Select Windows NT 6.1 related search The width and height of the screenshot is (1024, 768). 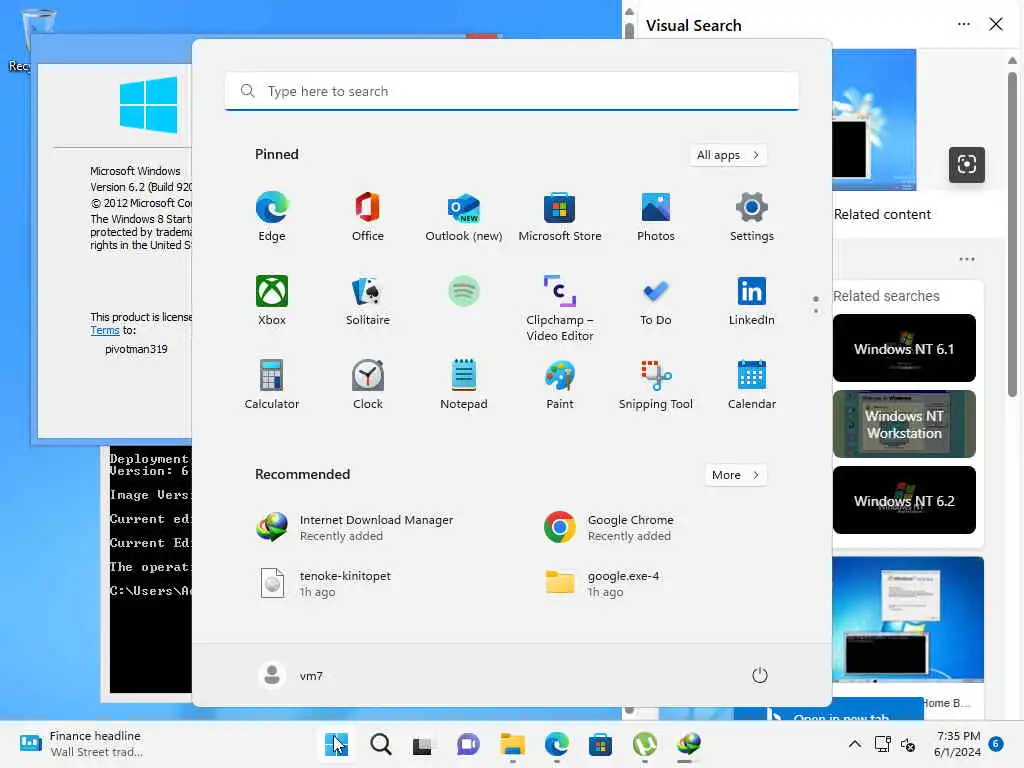tap(904, 348)
